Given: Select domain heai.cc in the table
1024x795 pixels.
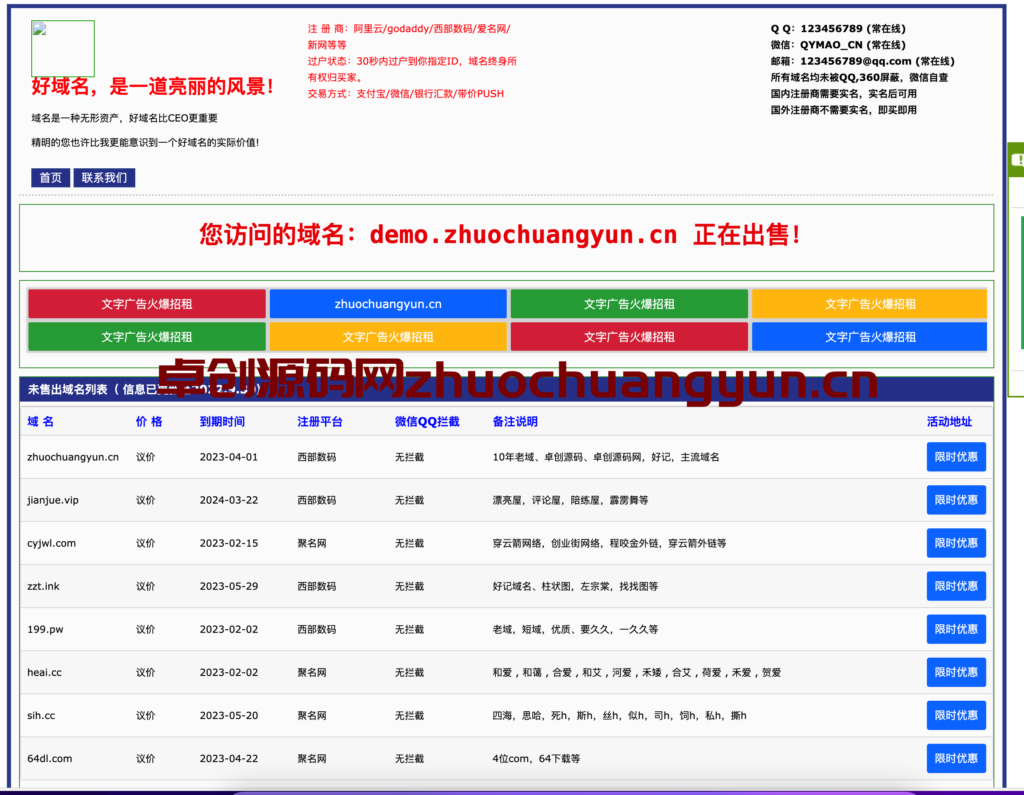Looking at the screenshot, I should click(x=44, y=672).
